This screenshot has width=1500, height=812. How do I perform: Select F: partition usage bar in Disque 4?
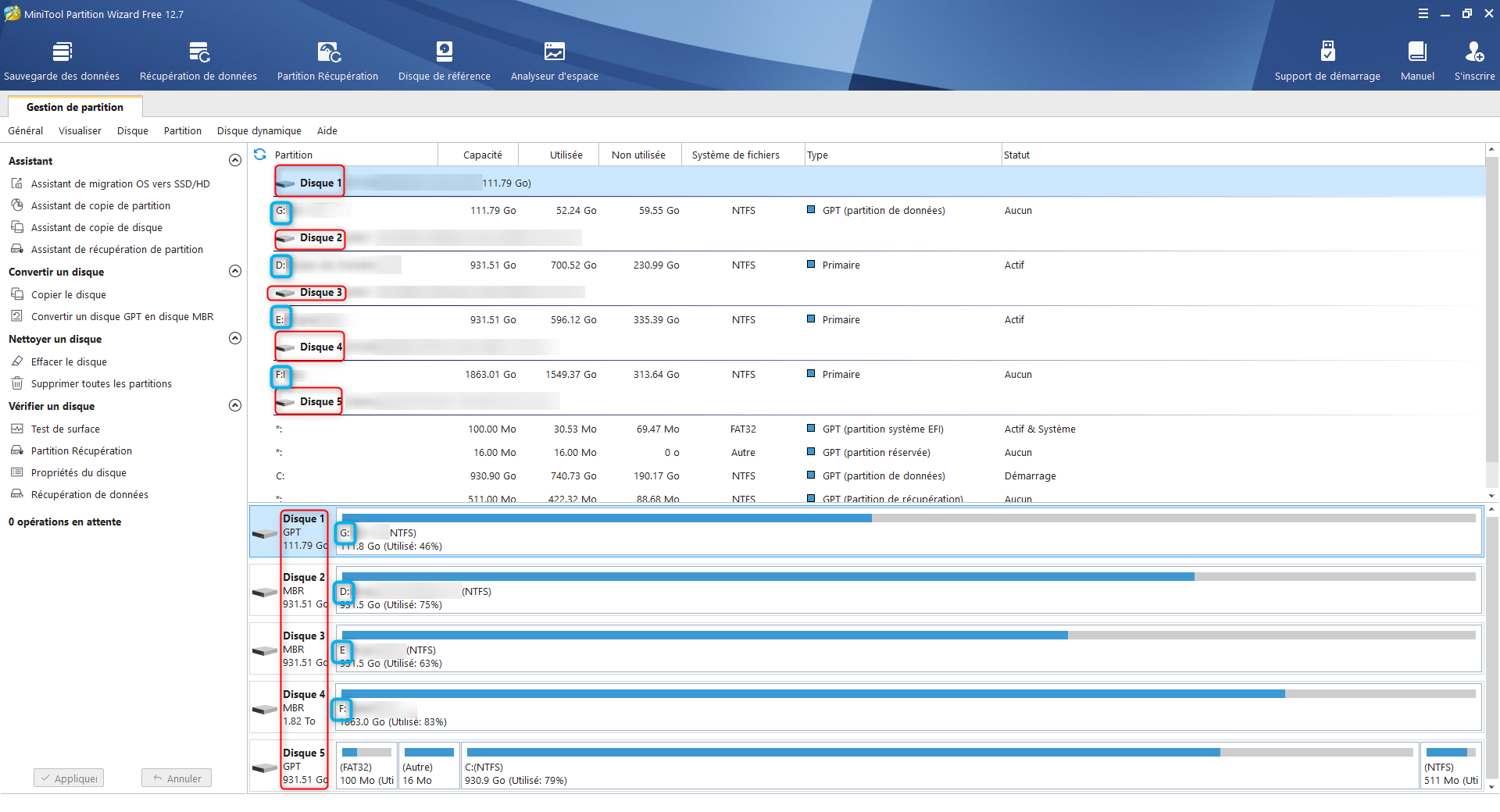tap(909, 694)
